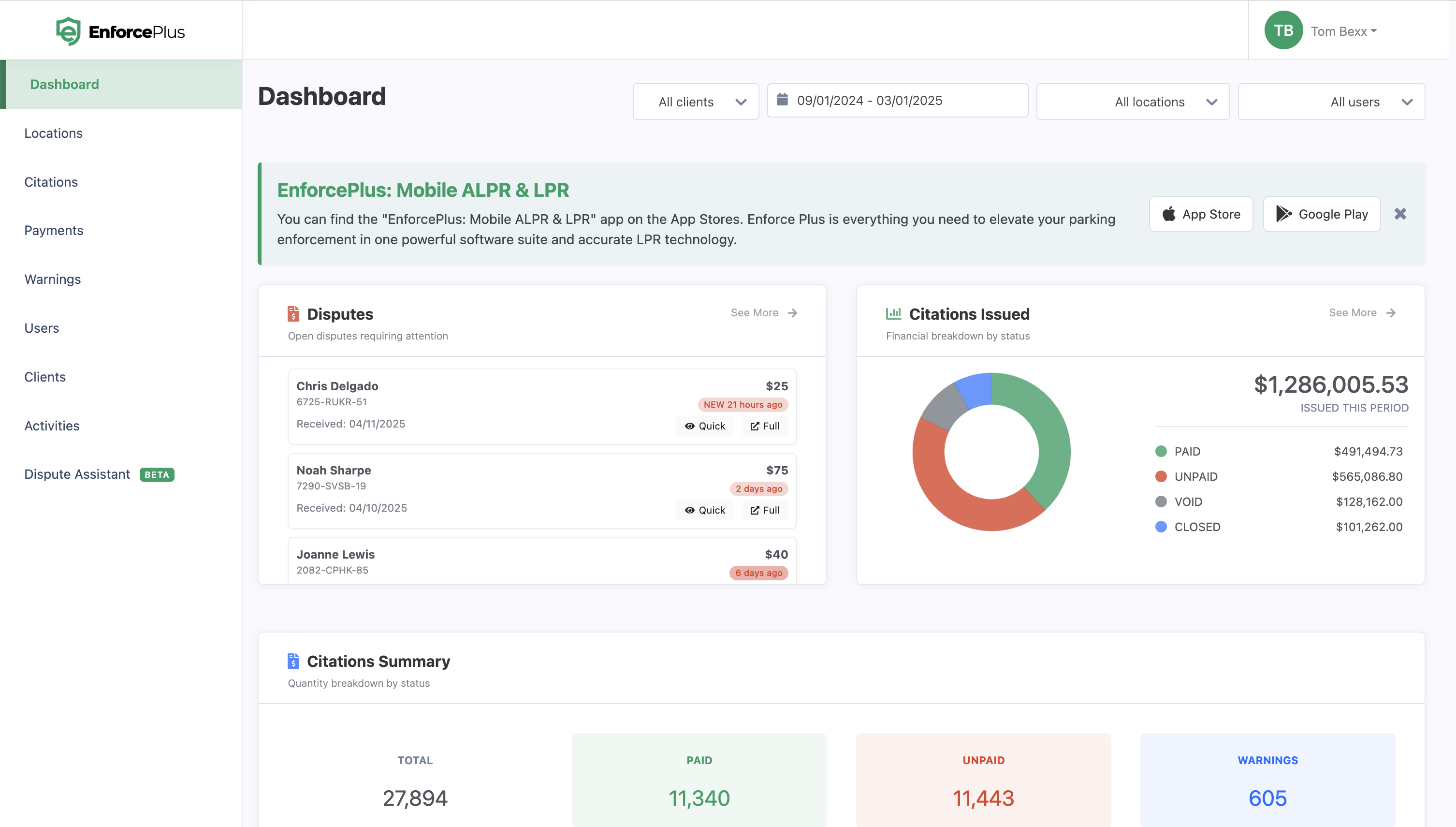The image size is (1456, 827).
Task: Open the All clients dropdown
Action: click(x=695, y=102)
